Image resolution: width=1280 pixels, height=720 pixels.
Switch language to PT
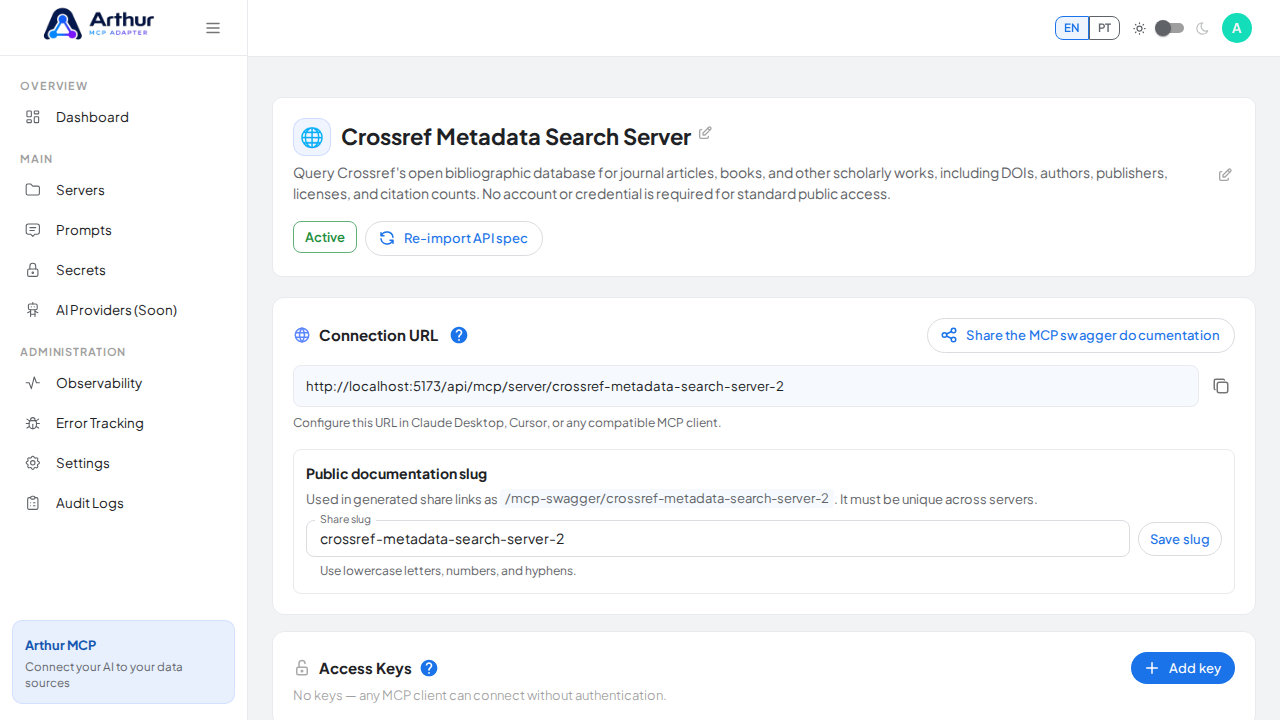(x=1104, y=28)
